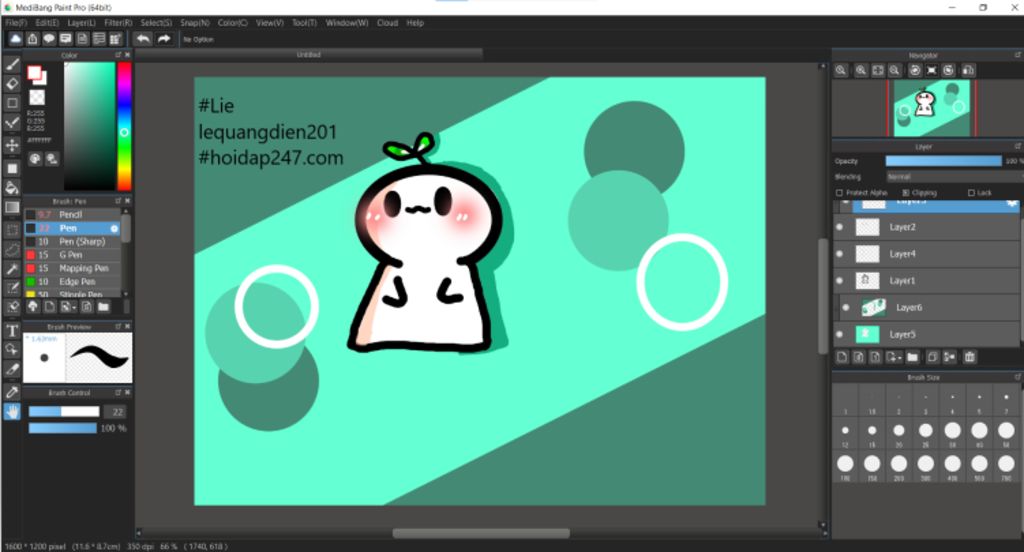Click brush list scroll-up arrow

125,212
